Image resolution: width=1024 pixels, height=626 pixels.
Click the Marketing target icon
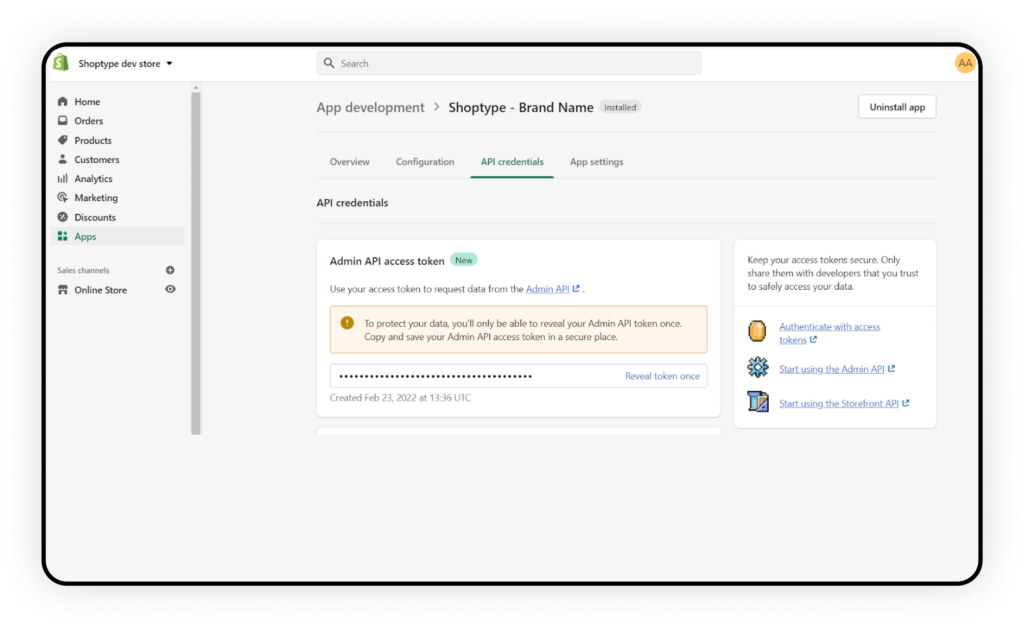(63, 198)
